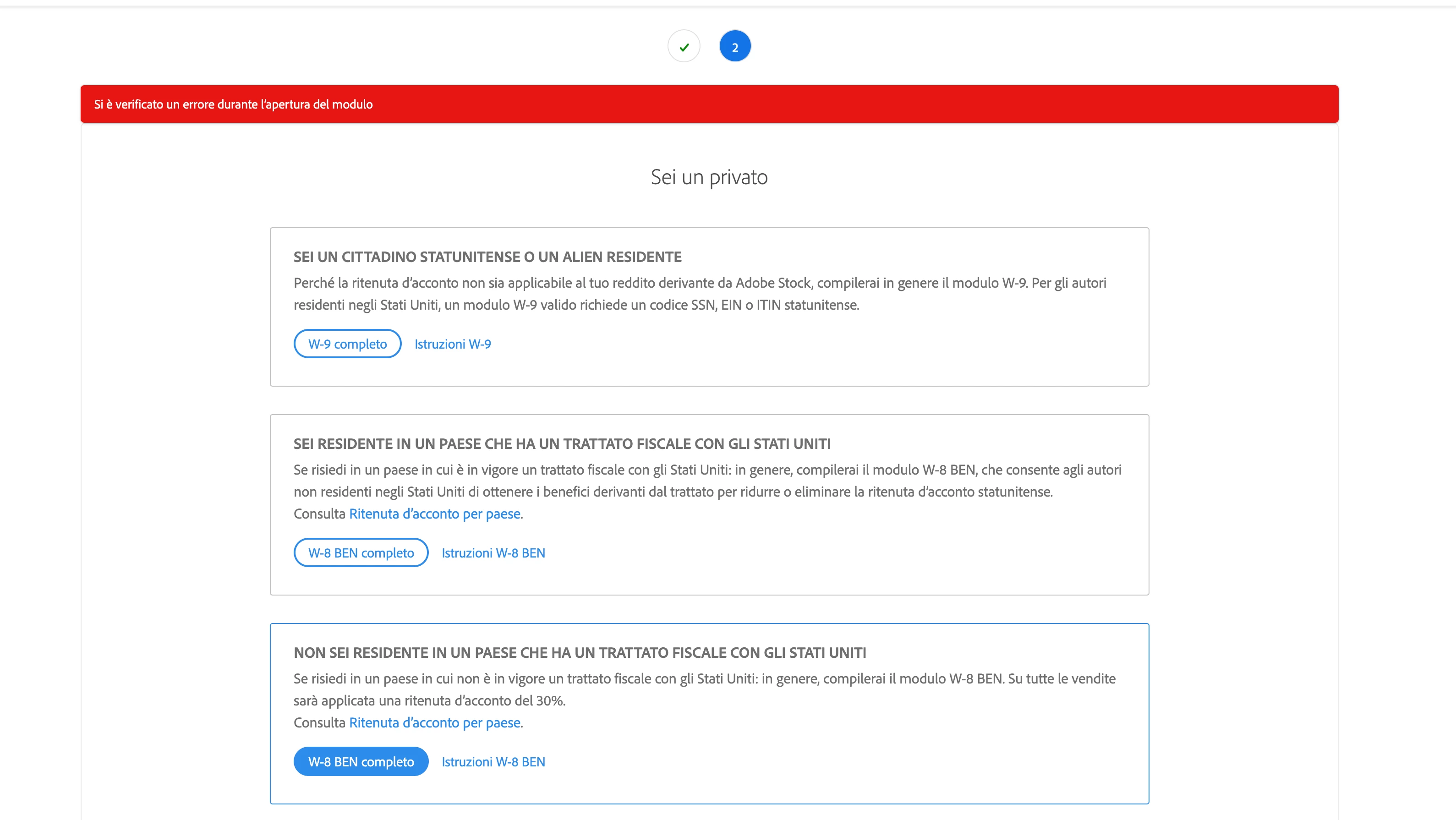Click outlined W-8 BEN completo in treaty section
Screen dimensions: 1456x820
[361, 552]
